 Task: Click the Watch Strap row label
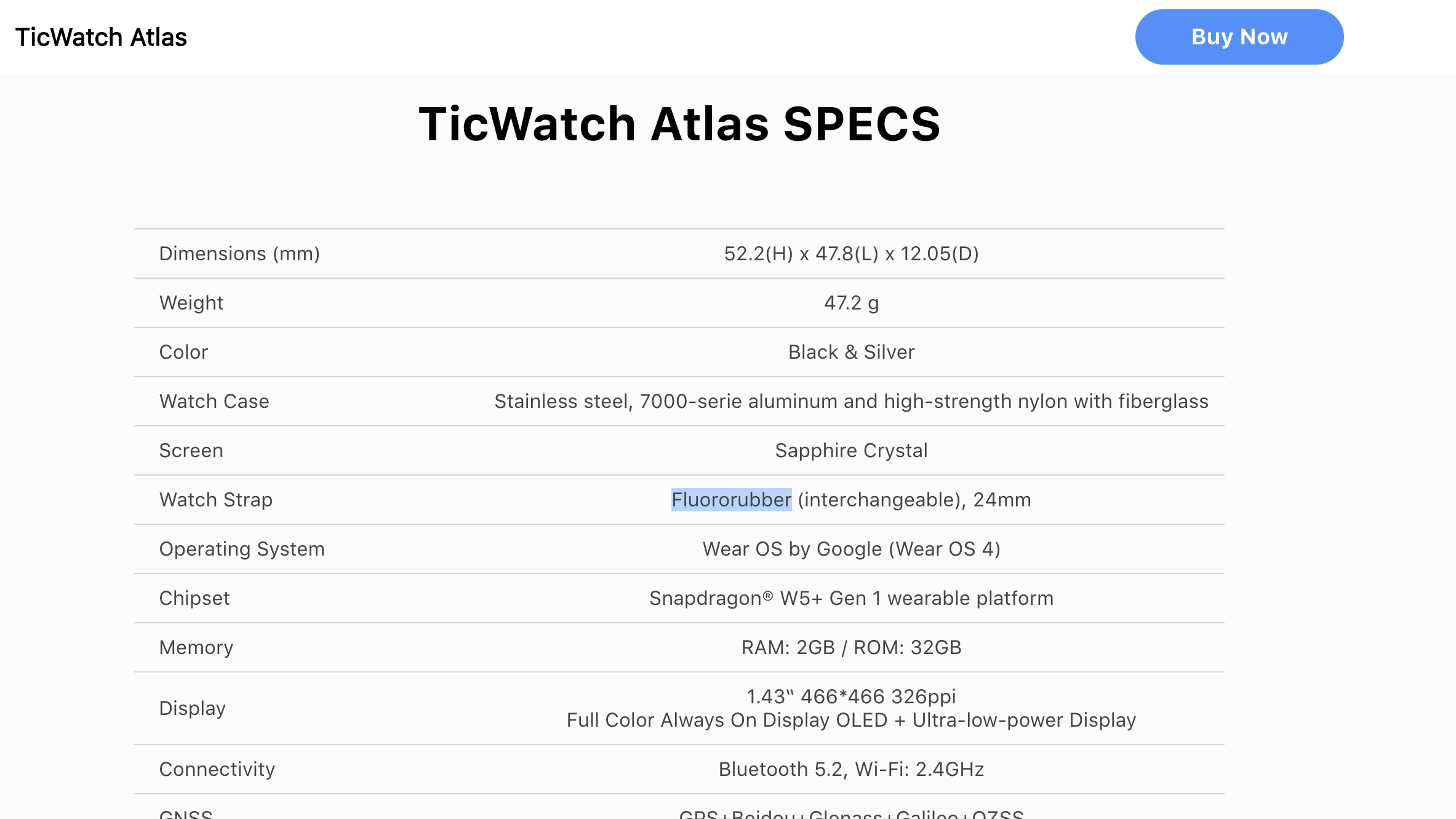point(215,500)
